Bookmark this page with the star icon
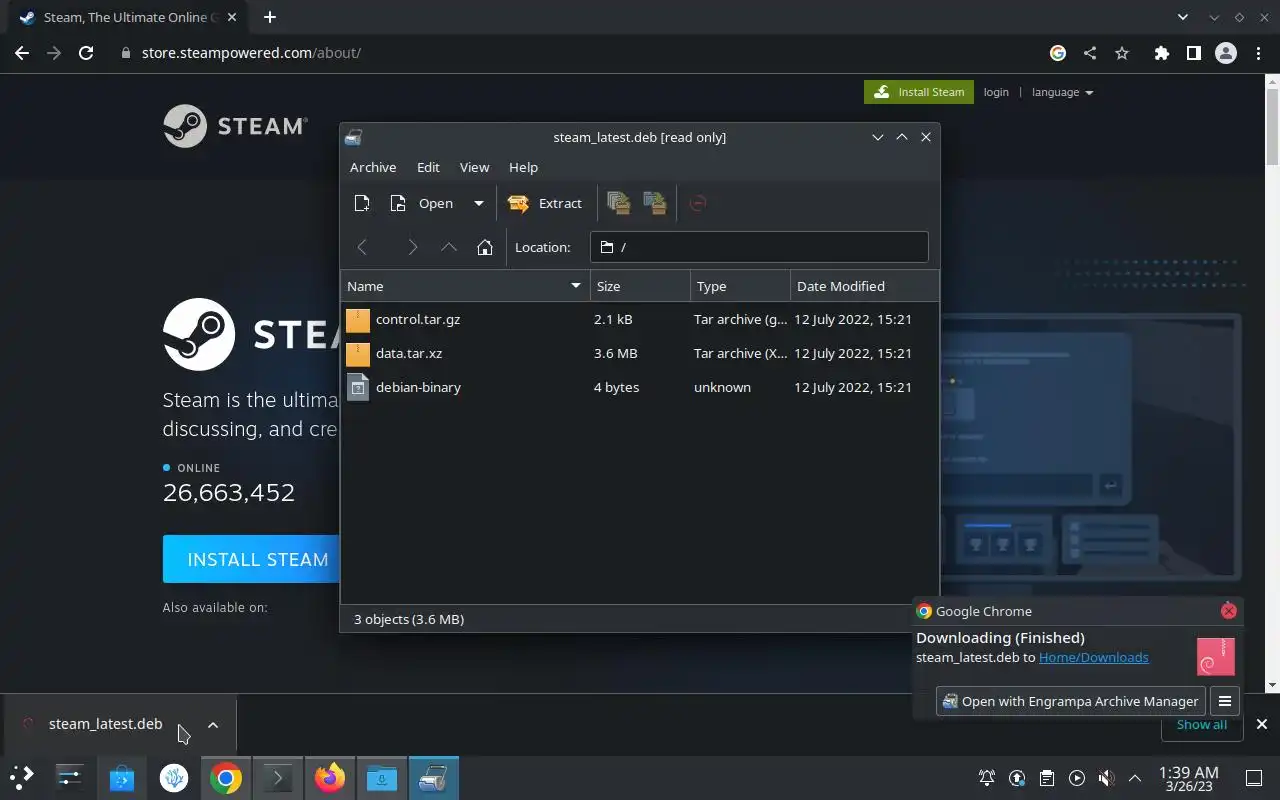Viewport: 1280px width, 800px height. (x=1122, y=53)
